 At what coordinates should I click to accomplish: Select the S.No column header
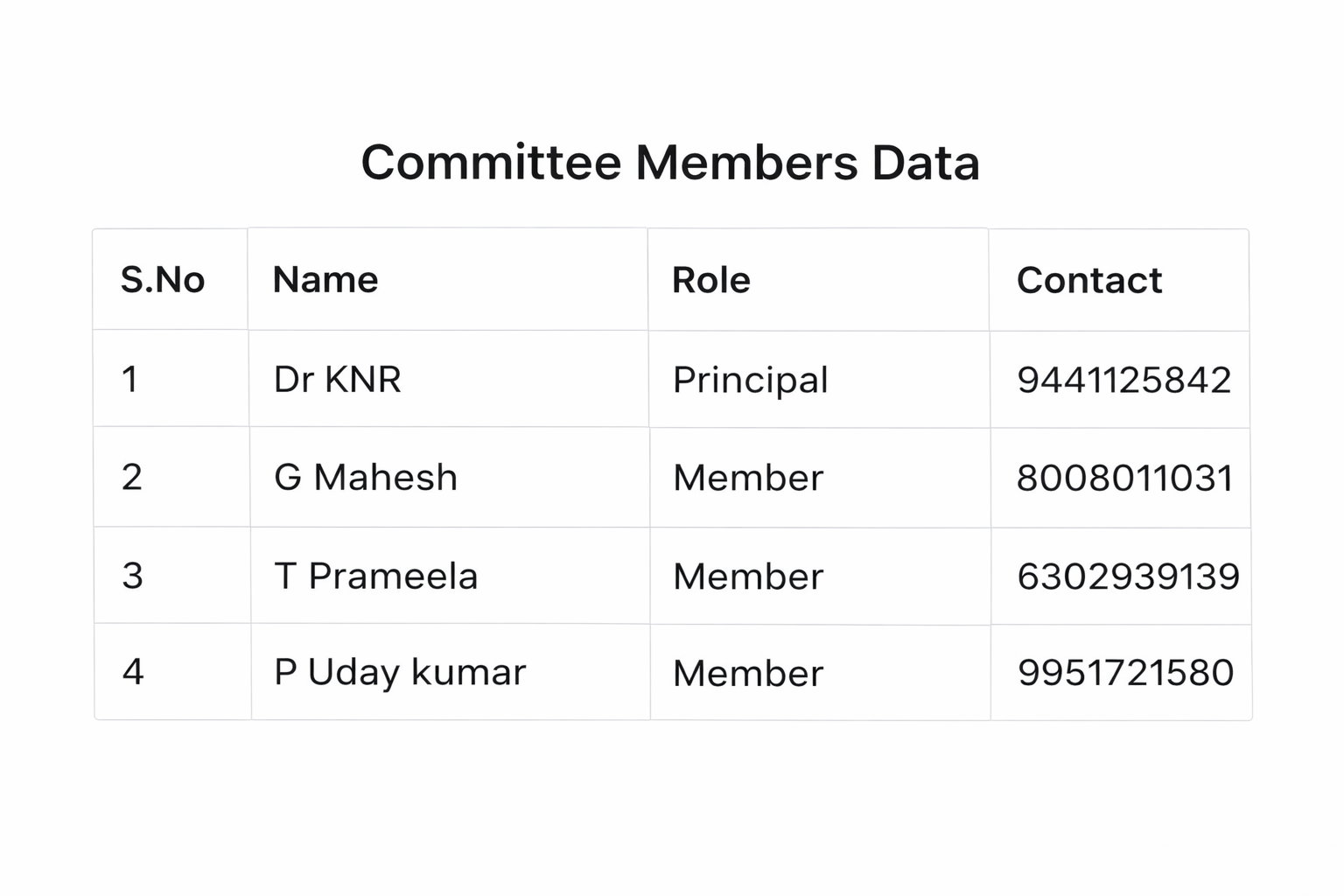click(x=163, y=280)
